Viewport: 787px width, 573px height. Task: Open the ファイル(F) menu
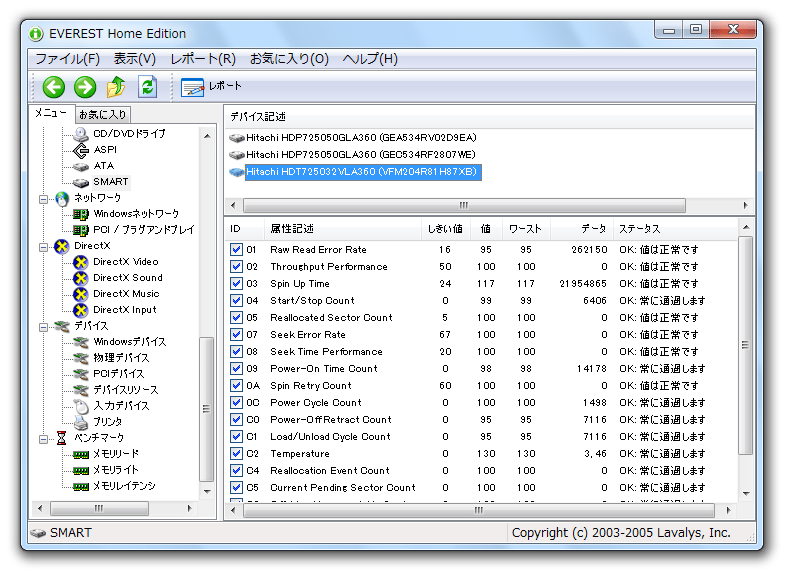[x=68, y=59]
